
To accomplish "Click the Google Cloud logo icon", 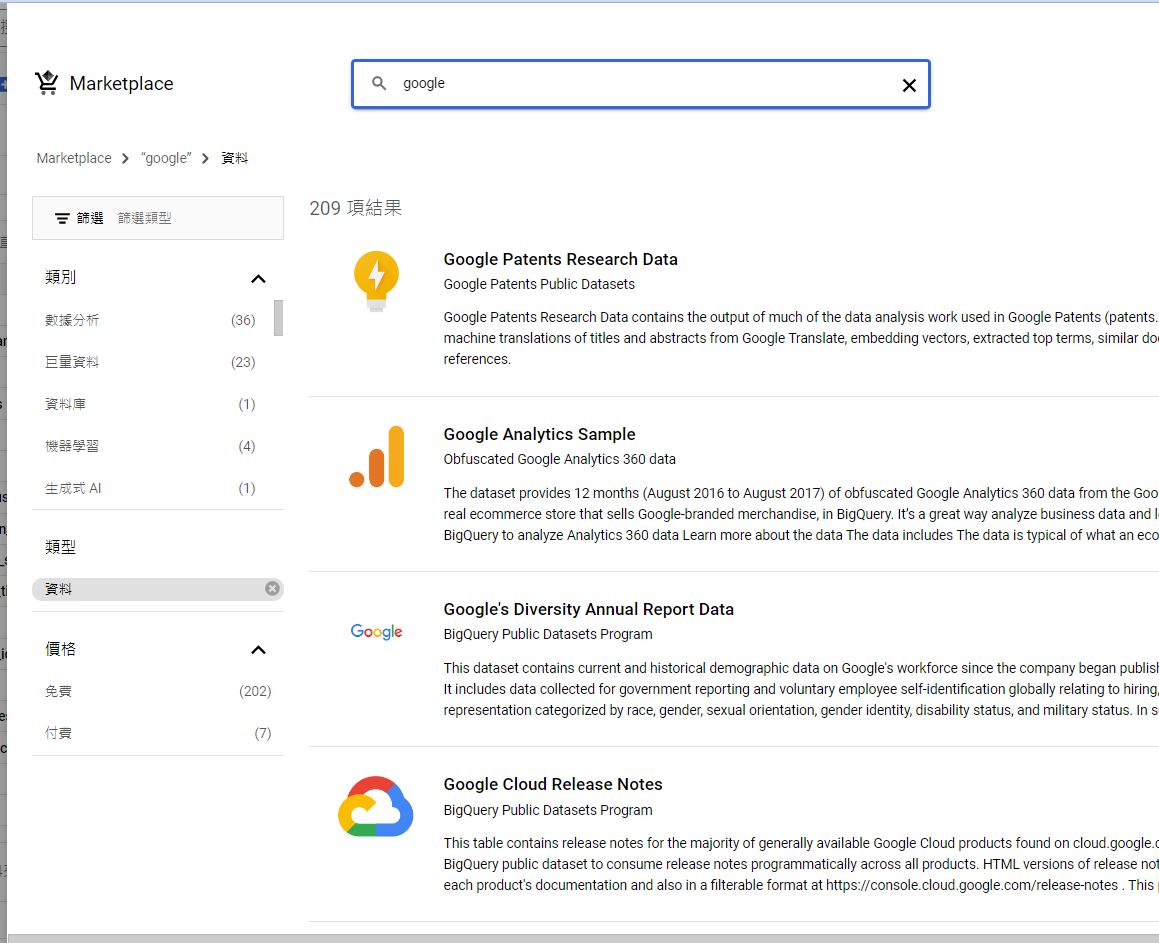I will pos(375,806).
